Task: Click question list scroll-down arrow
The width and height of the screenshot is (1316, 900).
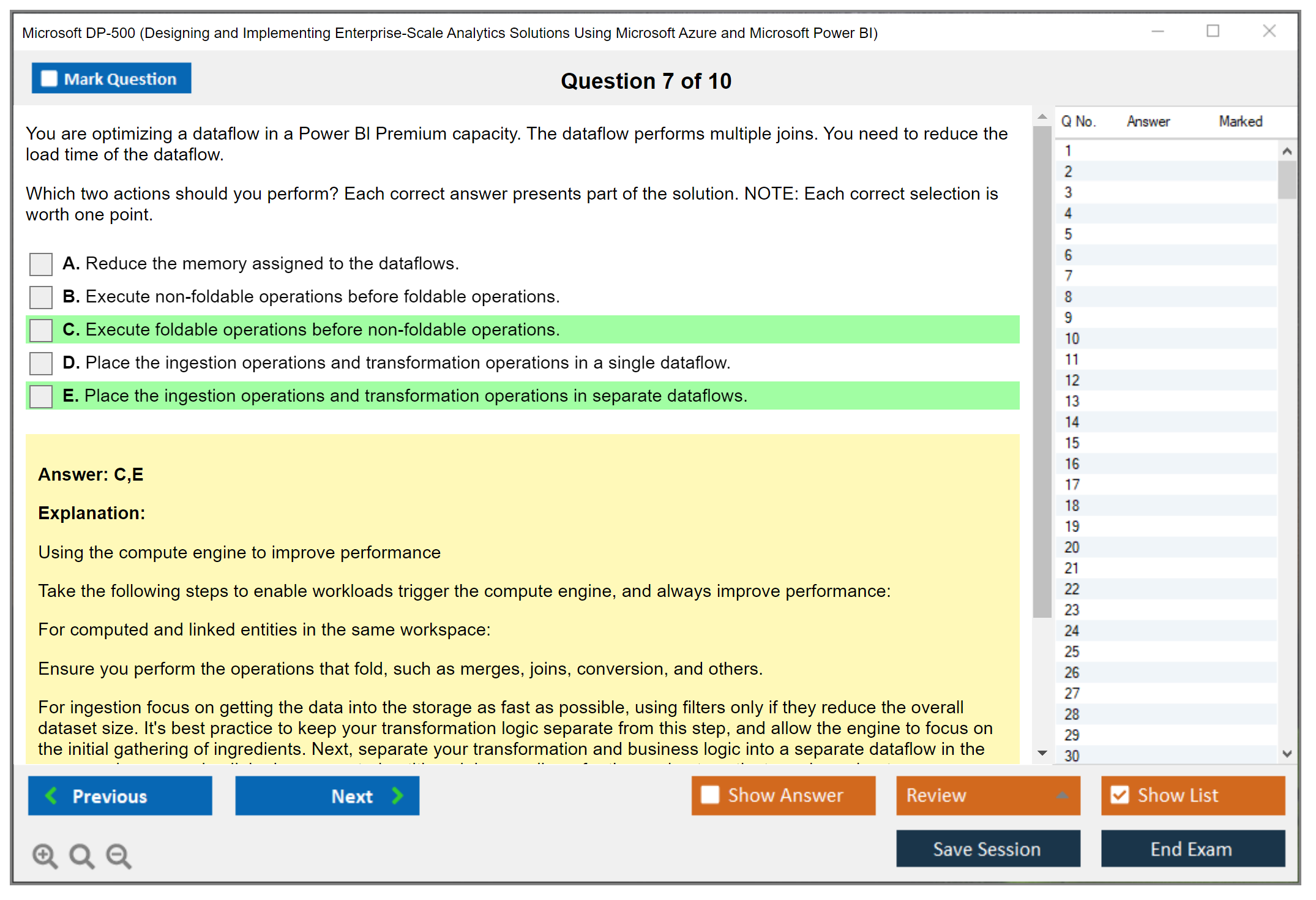Action: 1287,754
